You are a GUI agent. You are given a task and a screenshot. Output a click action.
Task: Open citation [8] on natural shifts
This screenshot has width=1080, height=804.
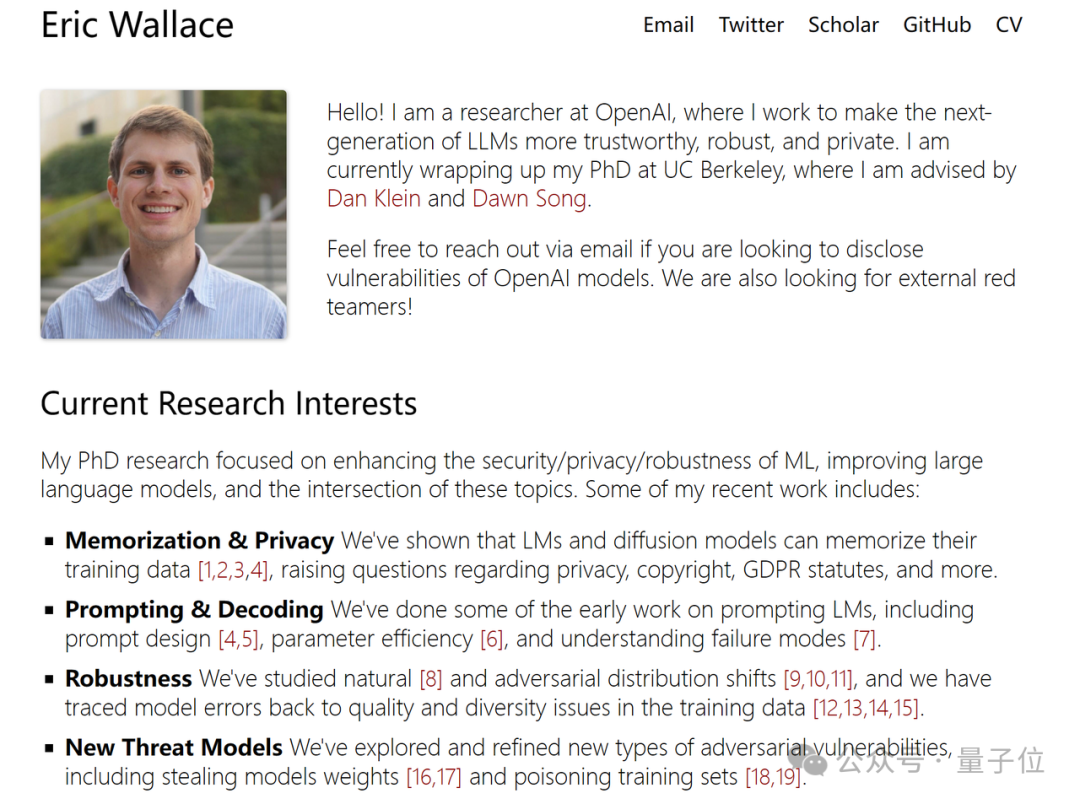click(430, 679)
